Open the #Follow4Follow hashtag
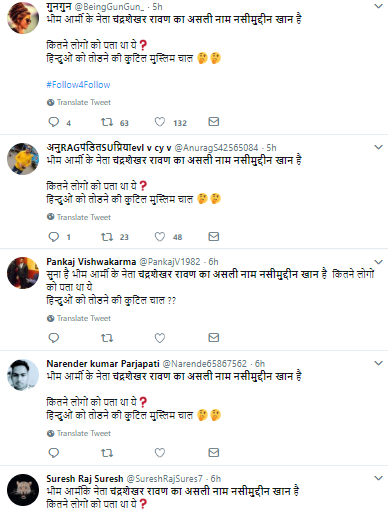The width and height of the screenshot is (388, 509). pyautogui.click(x=78, y=85)
